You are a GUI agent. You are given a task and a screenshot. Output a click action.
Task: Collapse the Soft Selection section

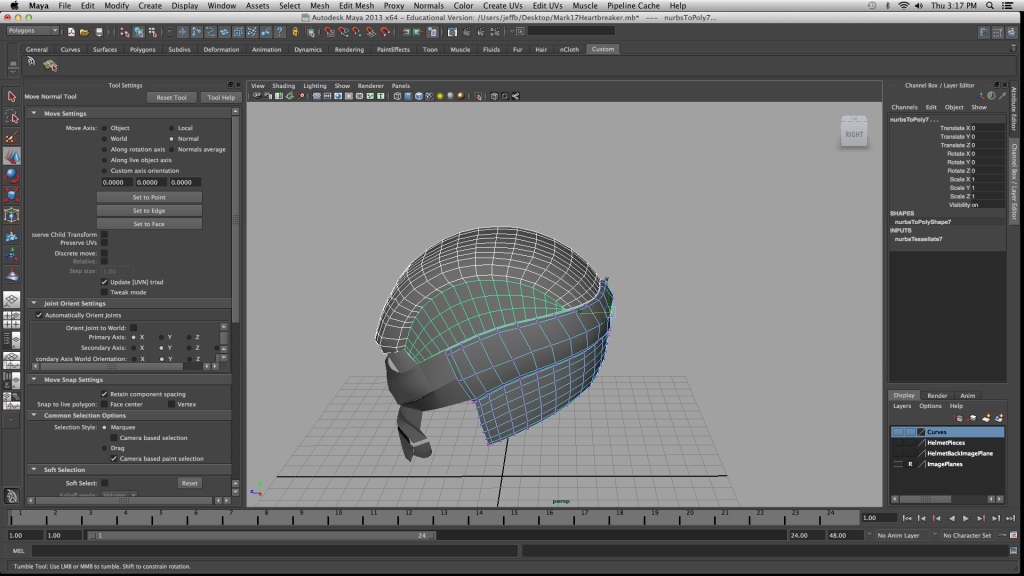click(x=34, y=470)
